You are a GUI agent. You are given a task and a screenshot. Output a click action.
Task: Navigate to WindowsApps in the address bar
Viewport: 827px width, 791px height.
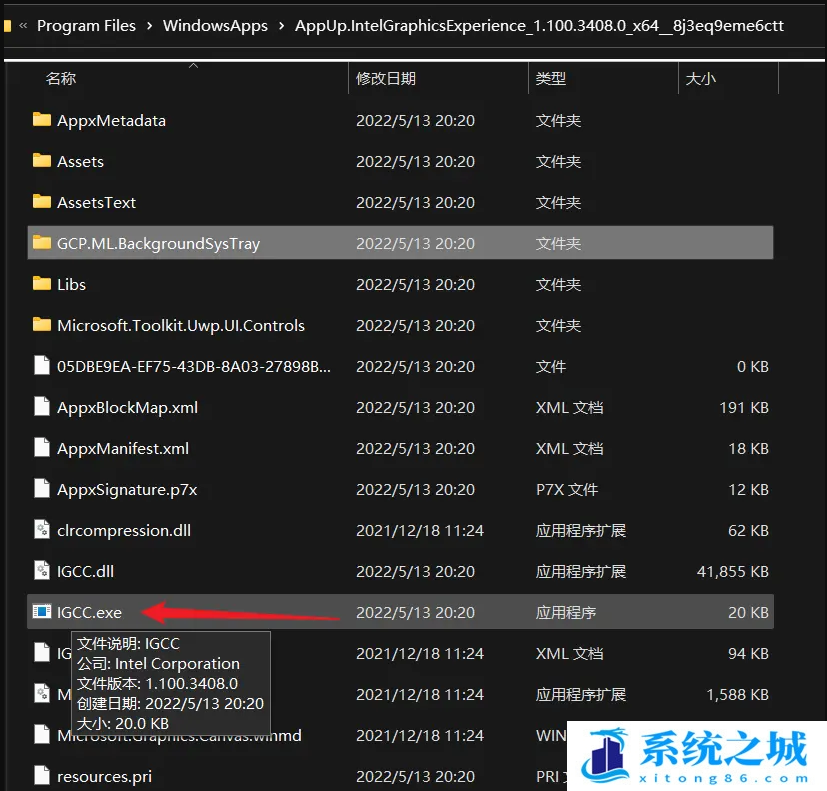coord(215,26)
